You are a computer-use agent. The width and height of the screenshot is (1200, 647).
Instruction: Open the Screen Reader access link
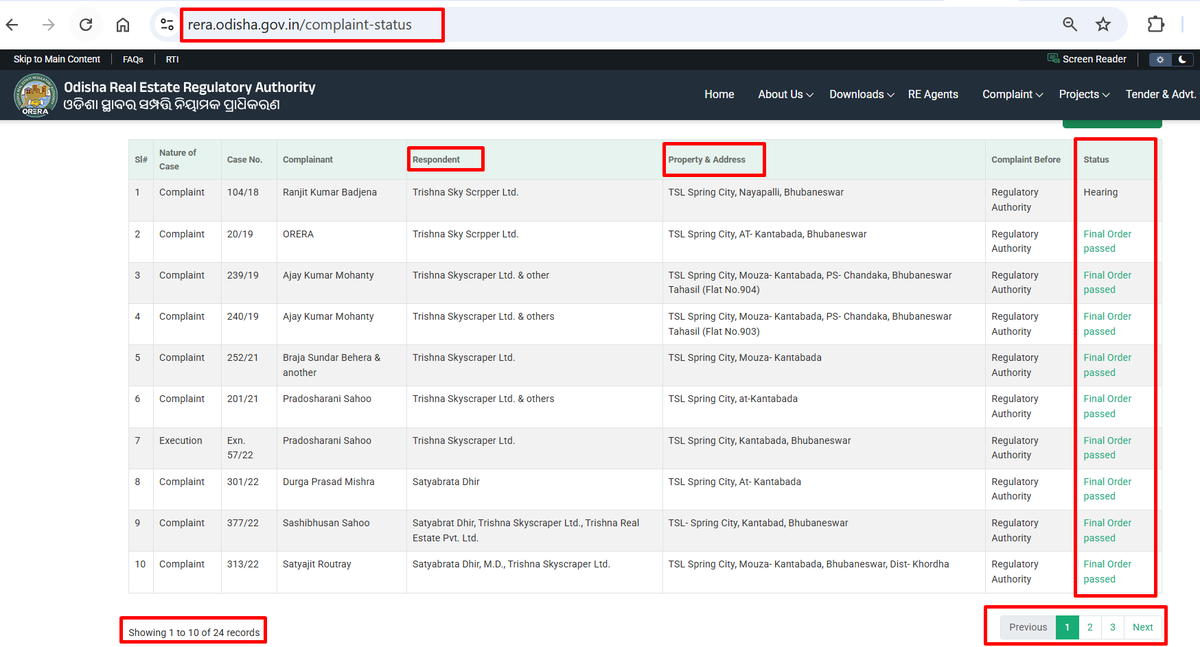(1087, 59)
